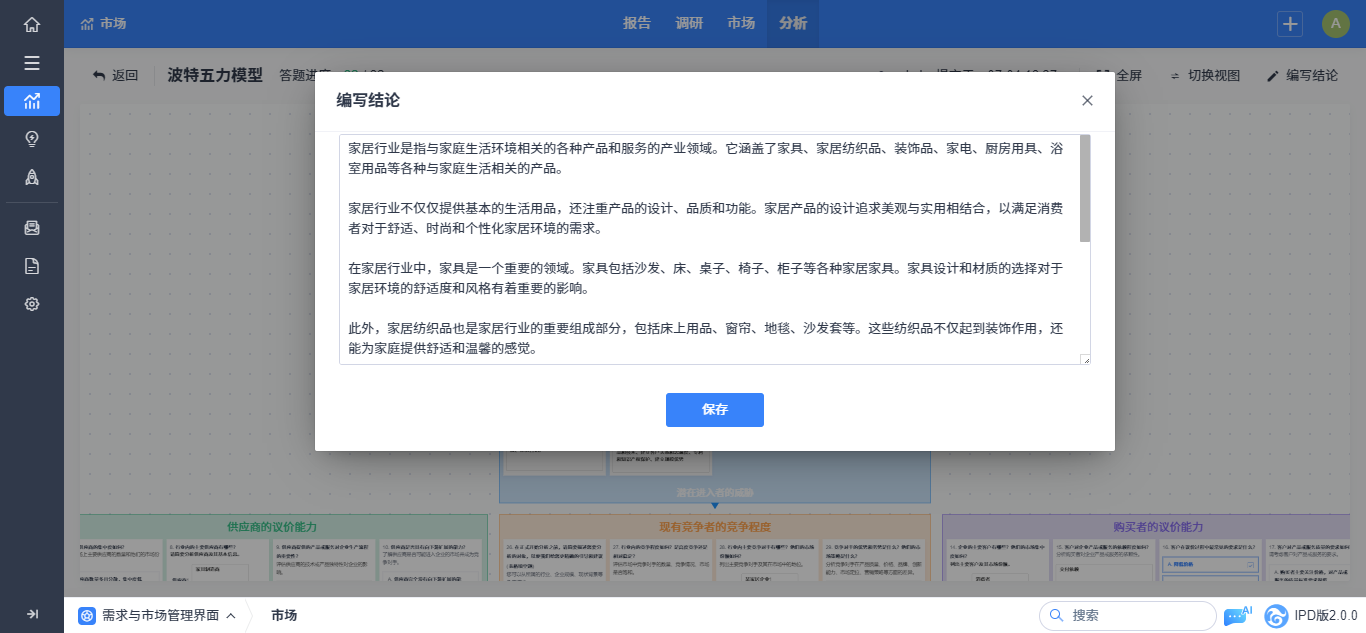Image resolution: width=1366 pixels, height=633 pixels.
Task: Open the 市场 tab in header
Action: tap(741, 24)
